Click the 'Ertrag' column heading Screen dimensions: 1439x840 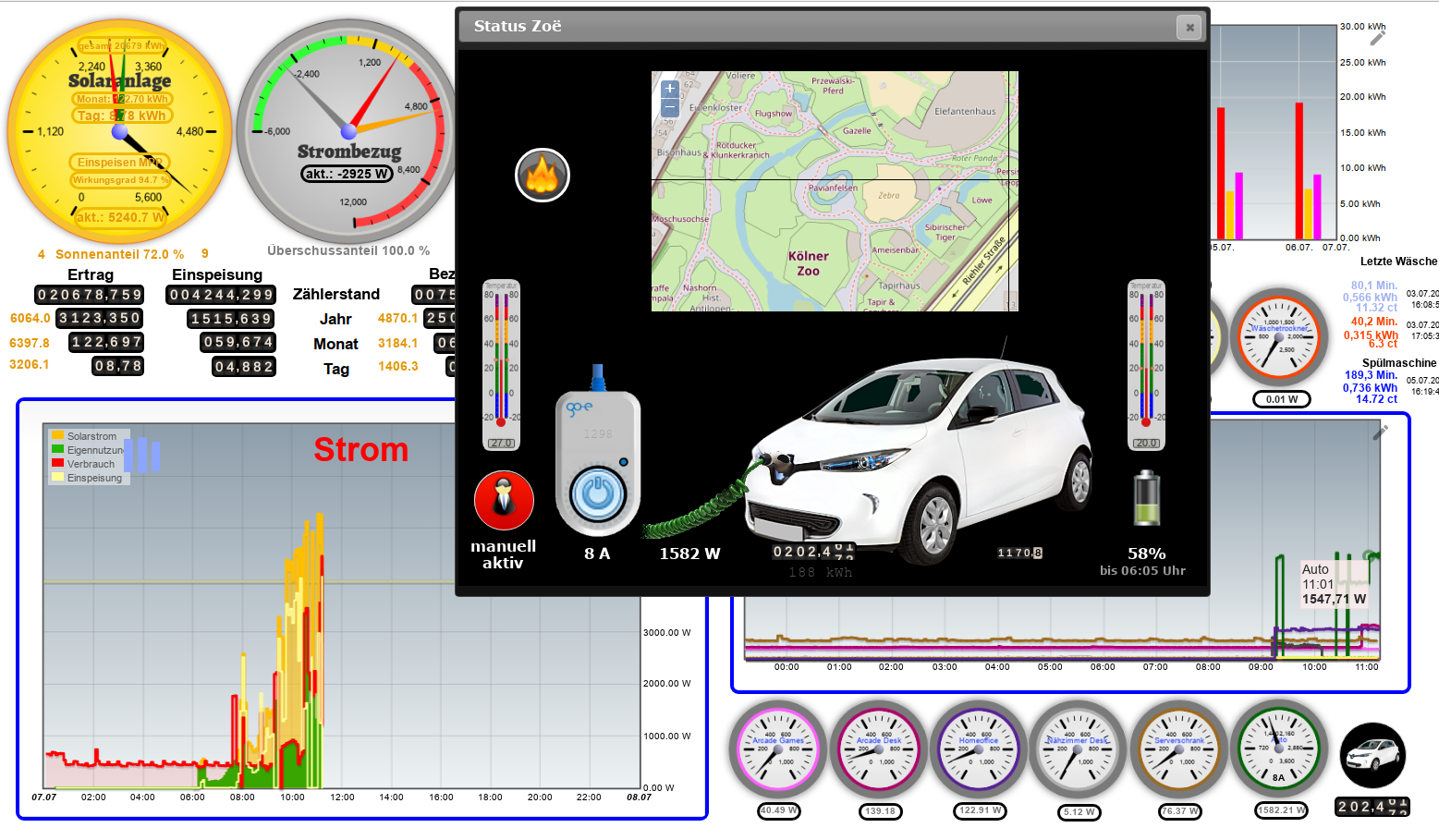[x=91, y=274]
